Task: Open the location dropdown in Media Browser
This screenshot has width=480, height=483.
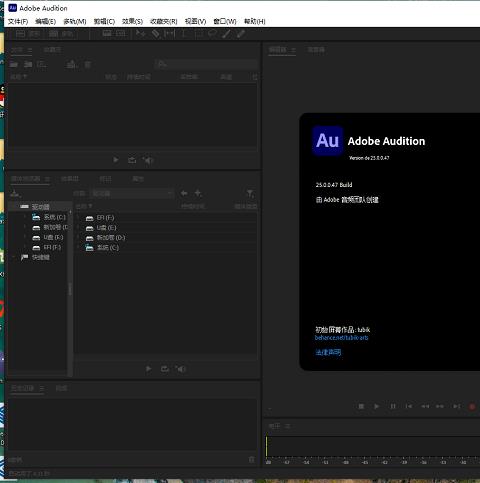Action: (133, 193)
